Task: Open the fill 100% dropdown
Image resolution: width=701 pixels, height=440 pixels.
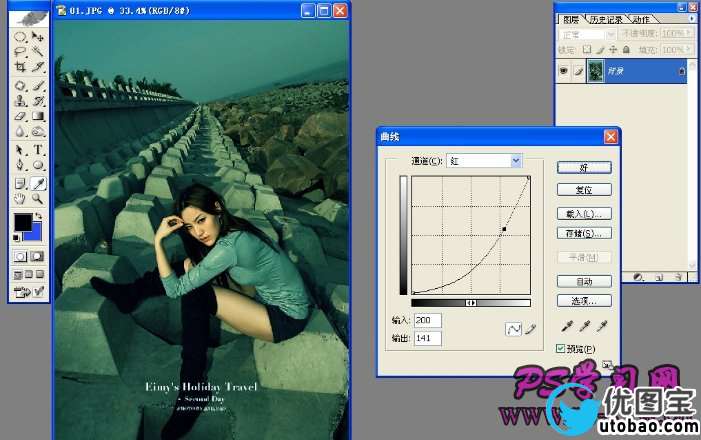Action: tap(688, 50)
